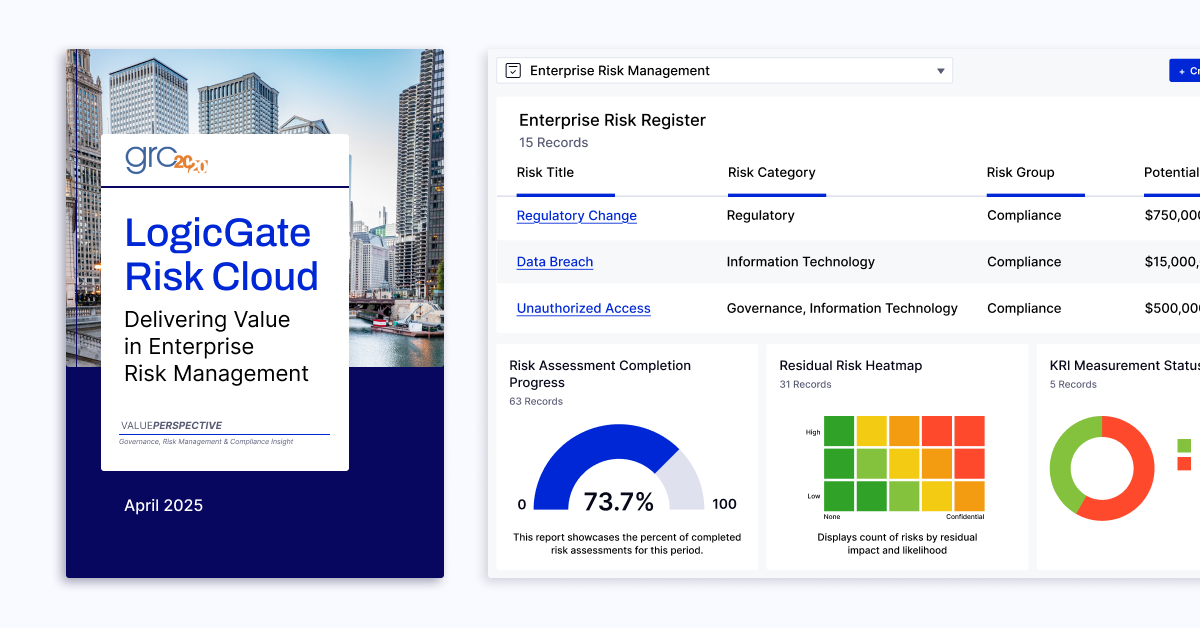Viewport: 1200px width, 628px height.
Task: Click the Potential column header
Action: [1172, 172]
